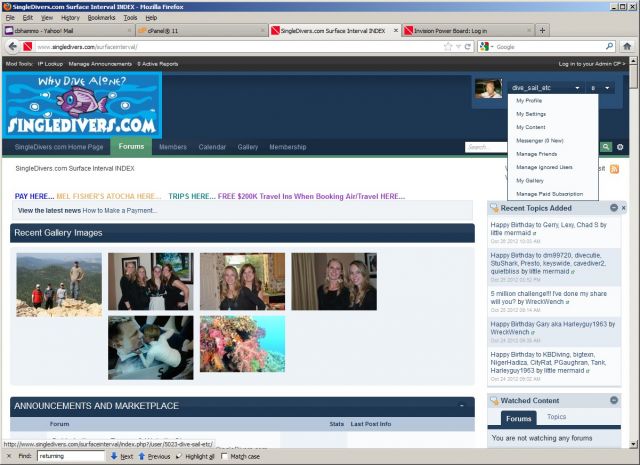Close the Recent Topics Added block

(x=623, y=208)
